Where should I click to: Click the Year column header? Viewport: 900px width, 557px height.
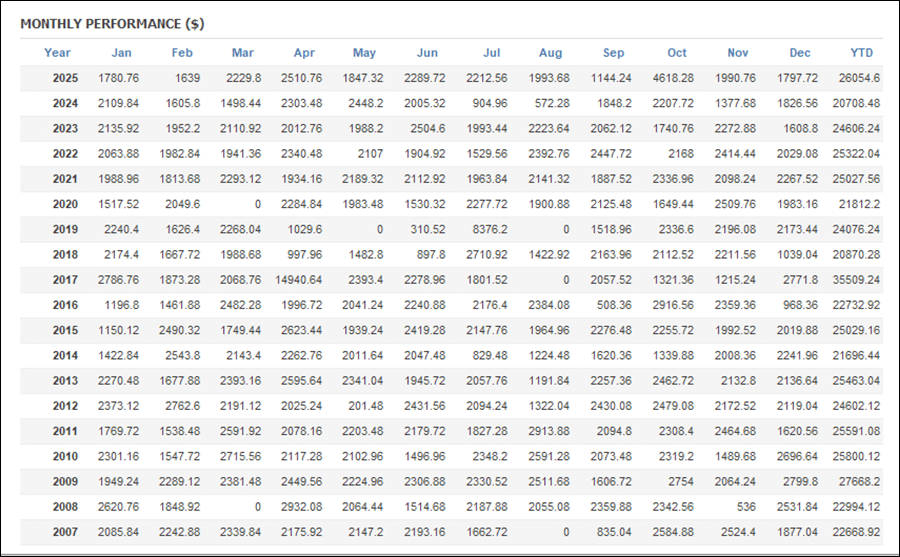(58, 53)
